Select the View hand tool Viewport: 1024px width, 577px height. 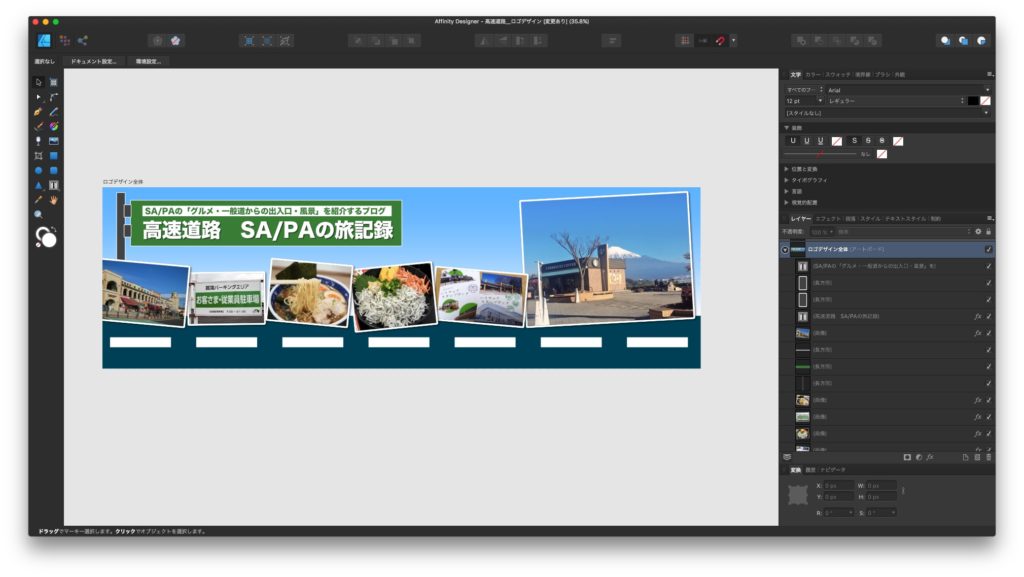click(54, 200)
